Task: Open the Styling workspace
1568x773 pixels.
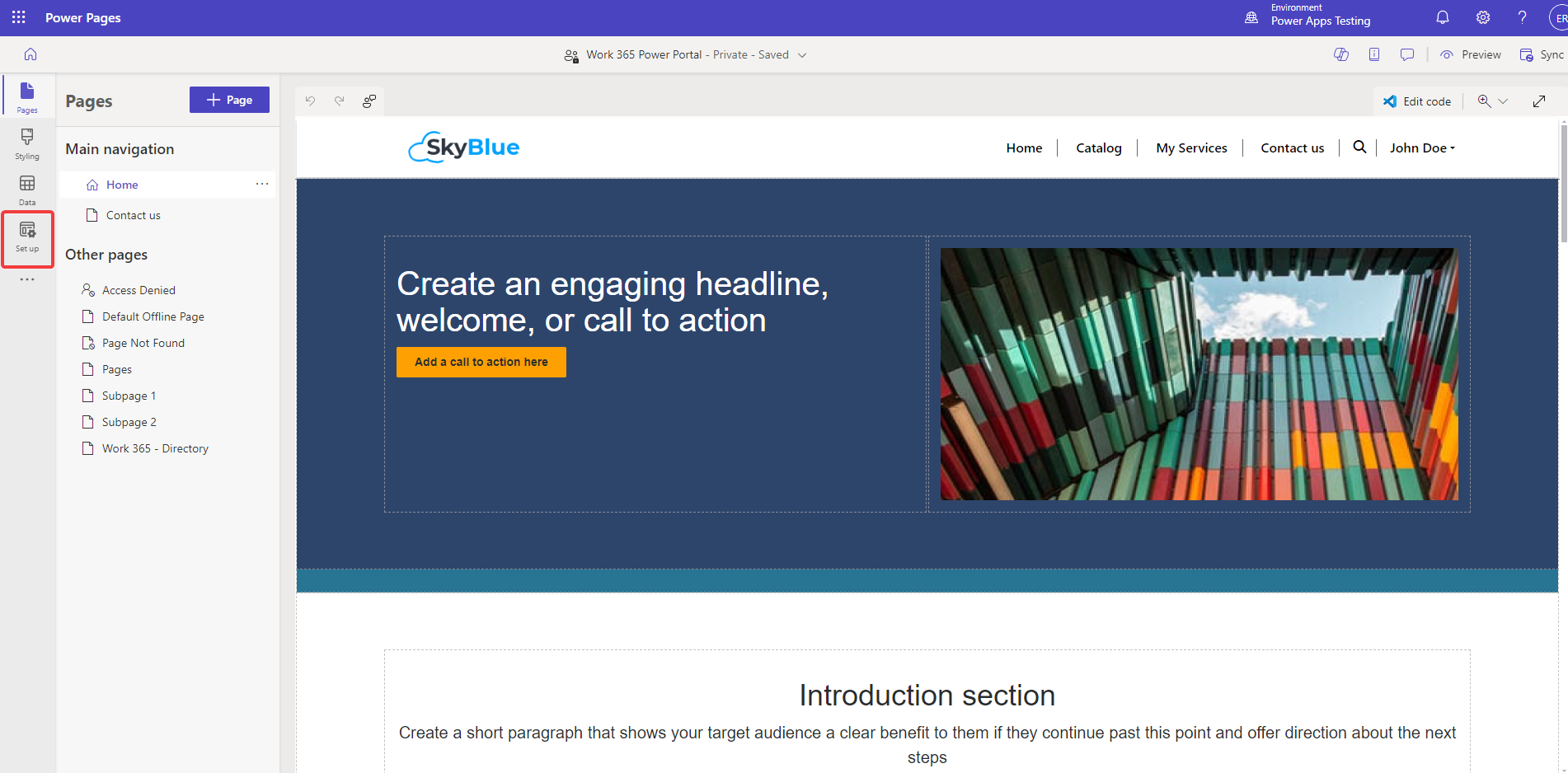Action: [27, 143]
